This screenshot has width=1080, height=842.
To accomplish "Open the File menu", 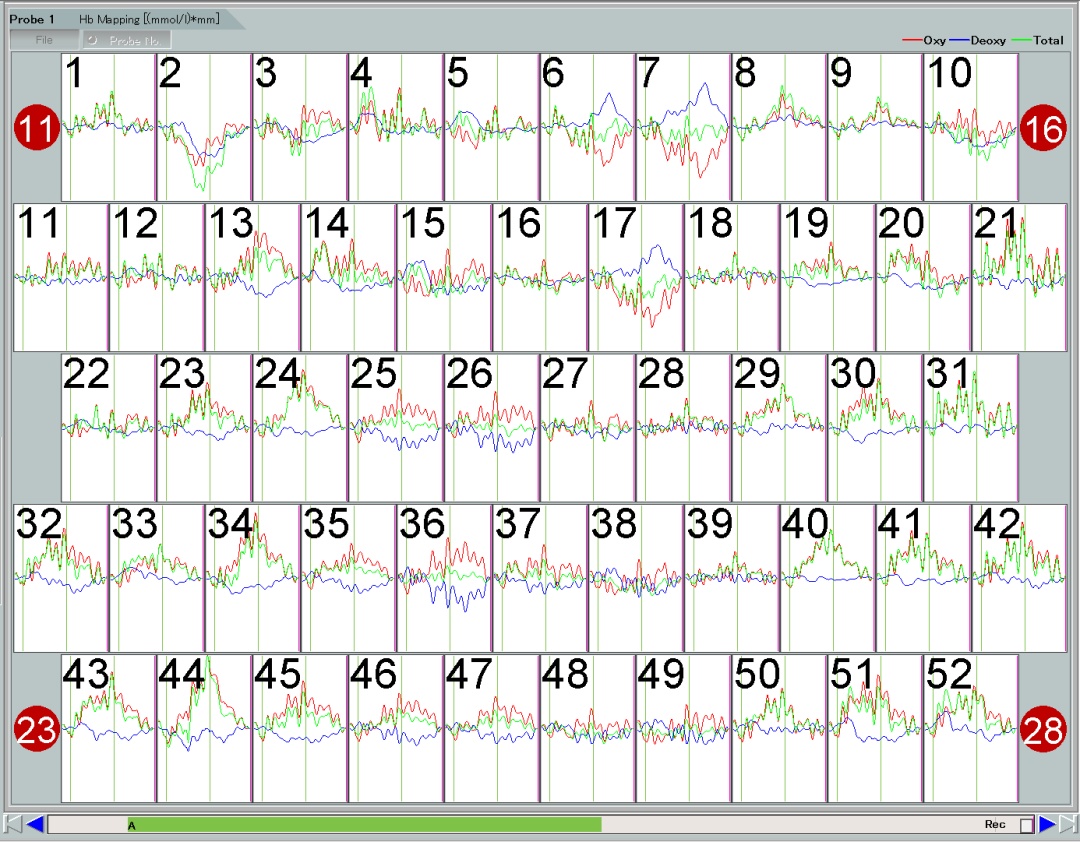I will [44, 40].
